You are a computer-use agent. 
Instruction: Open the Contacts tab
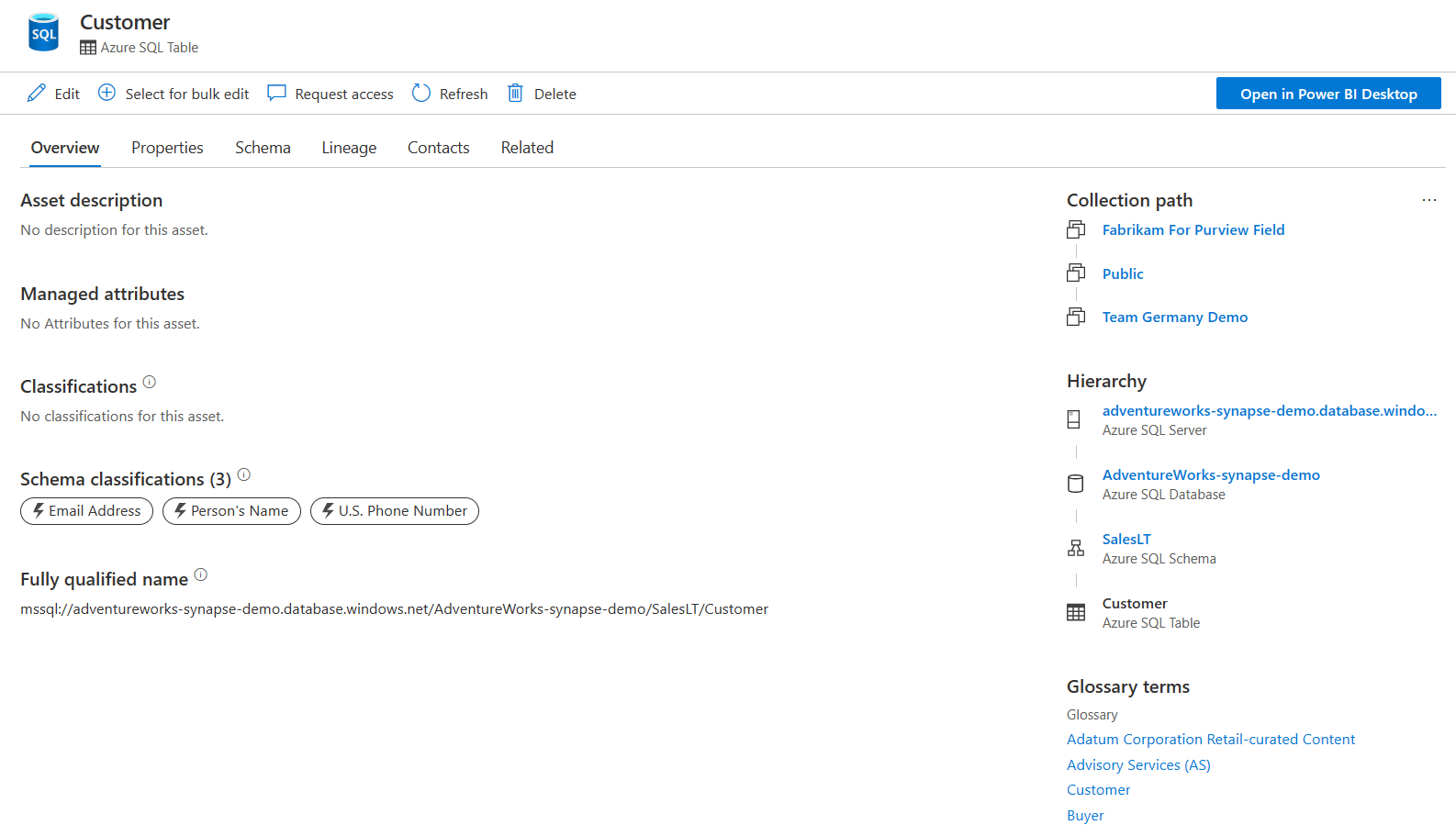point(439,148)
